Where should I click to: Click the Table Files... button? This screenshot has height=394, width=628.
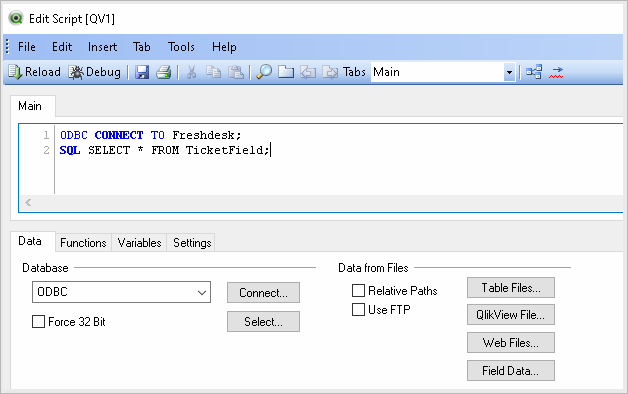pyautogui.click(x=511, y=287)
